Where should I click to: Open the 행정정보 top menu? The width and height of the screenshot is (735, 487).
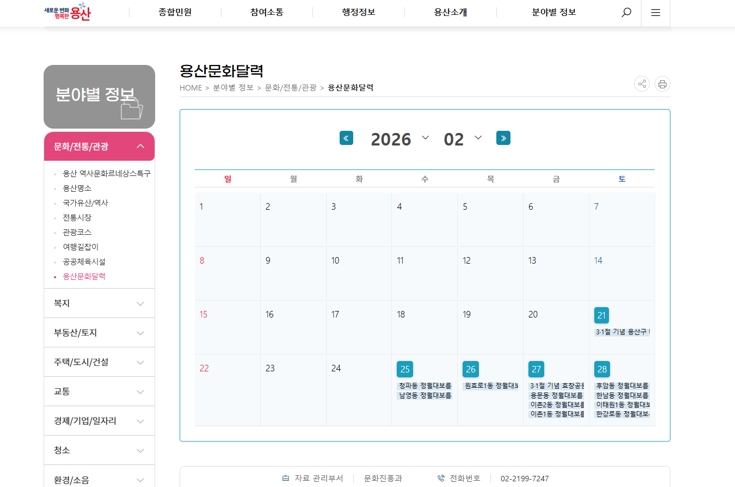point(358,13)
